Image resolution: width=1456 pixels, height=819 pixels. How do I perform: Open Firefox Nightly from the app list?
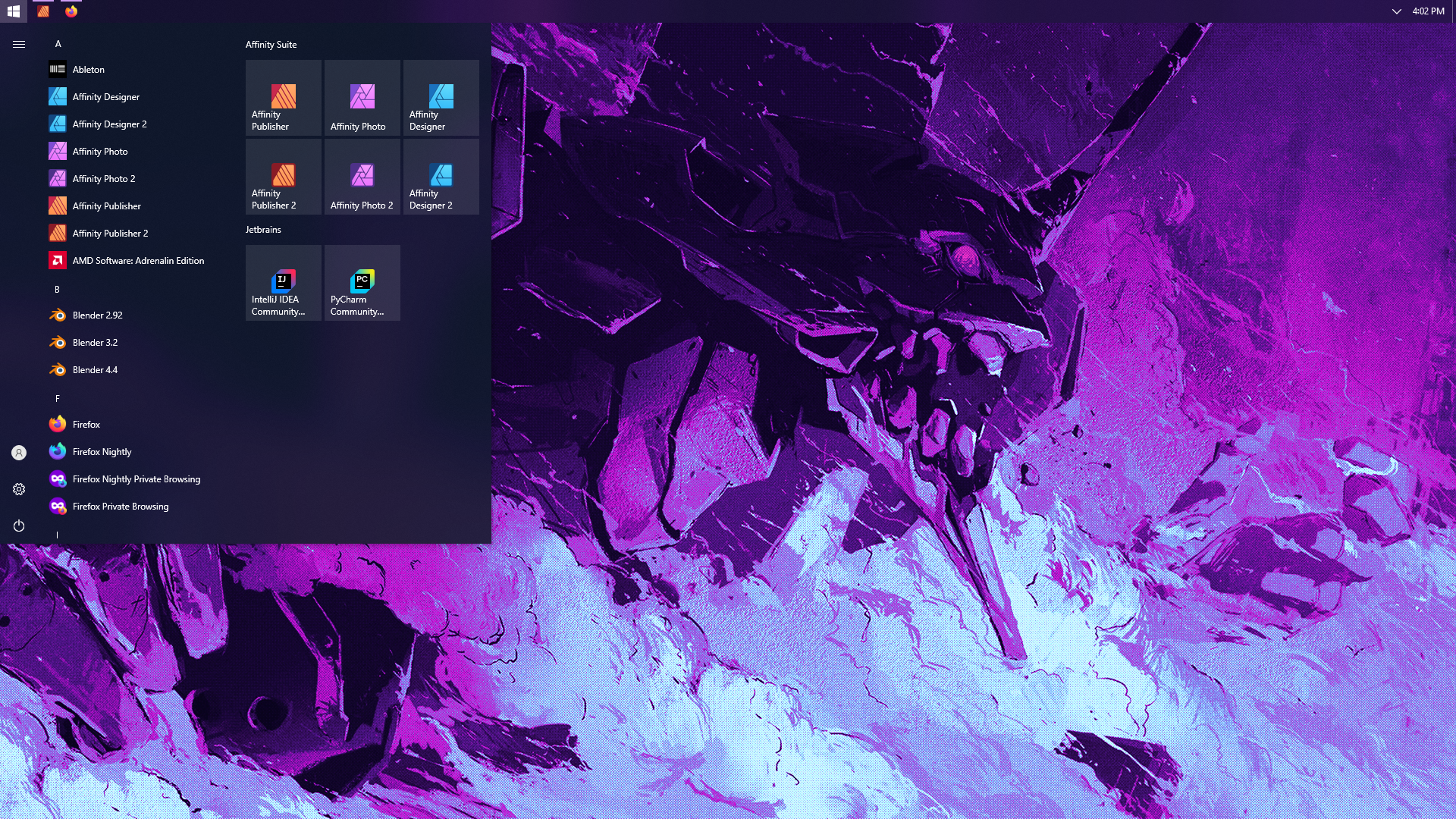[102, 452]
